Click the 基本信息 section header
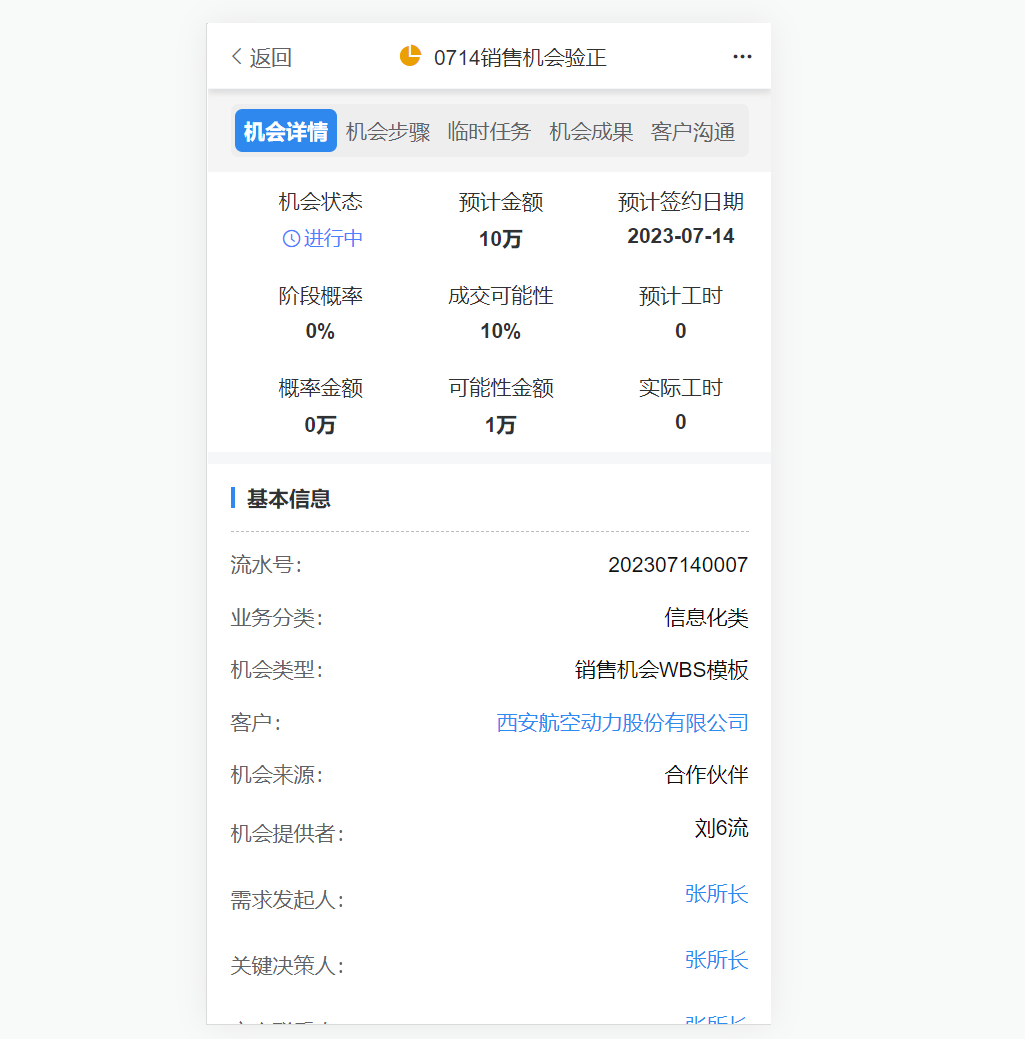 click(x=289, y=498)
